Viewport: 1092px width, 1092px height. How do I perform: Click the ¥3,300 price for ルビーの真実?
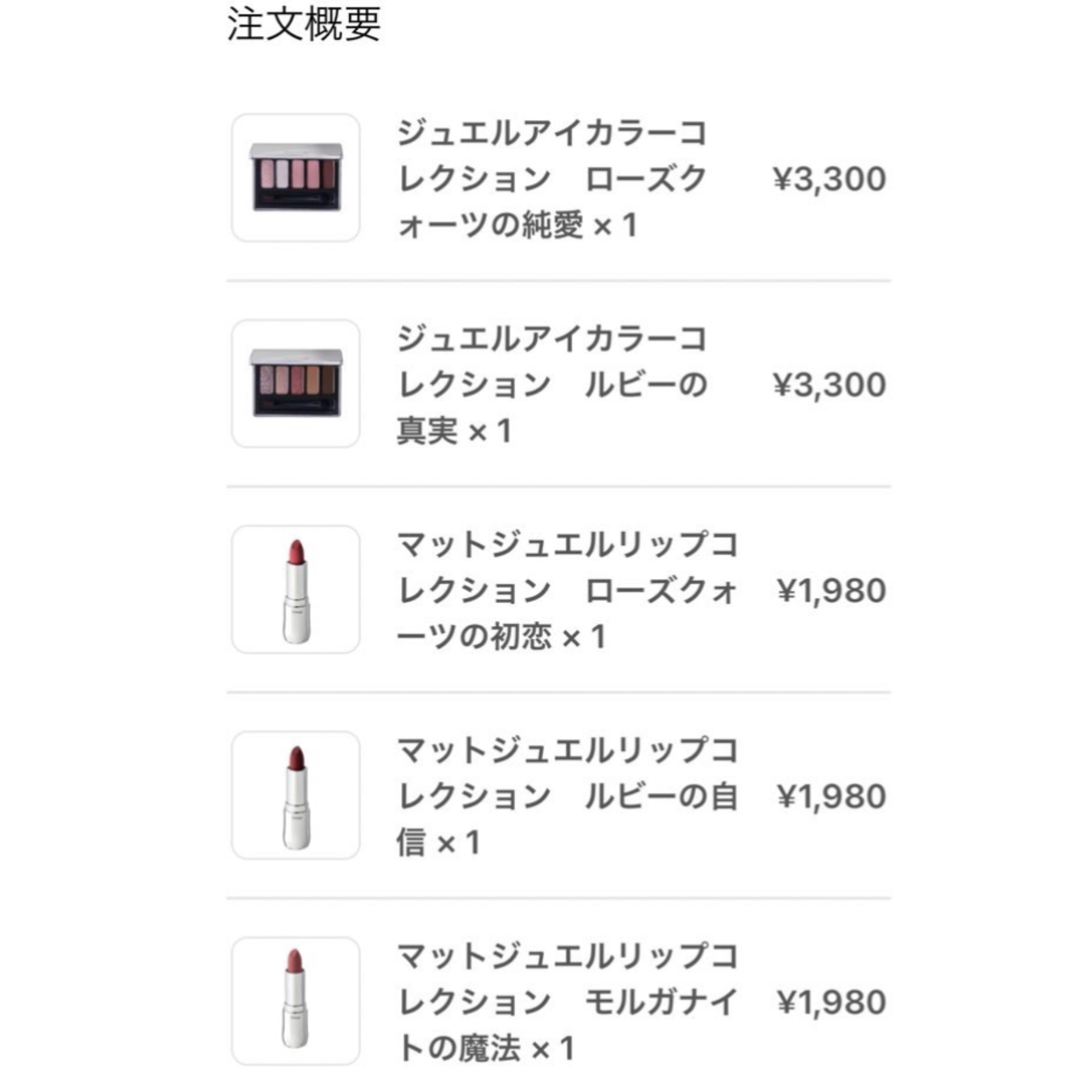(x=829, y=385)
